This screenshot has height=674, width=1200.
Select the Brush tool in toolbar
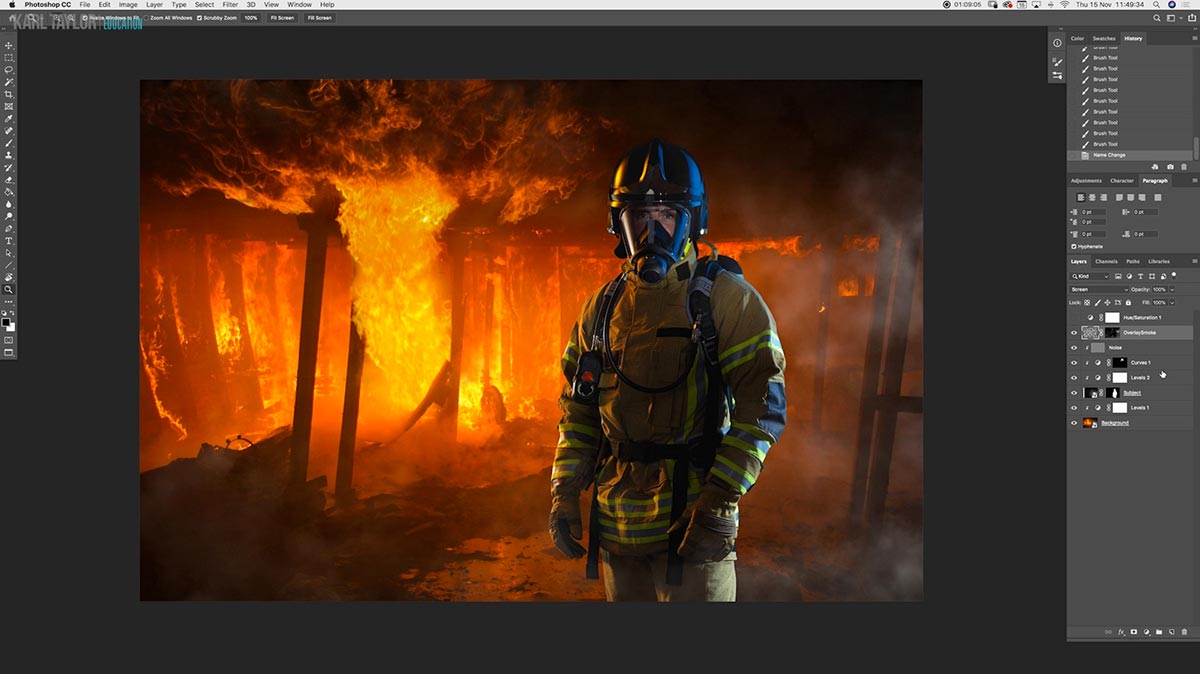(x=8, y=142)
